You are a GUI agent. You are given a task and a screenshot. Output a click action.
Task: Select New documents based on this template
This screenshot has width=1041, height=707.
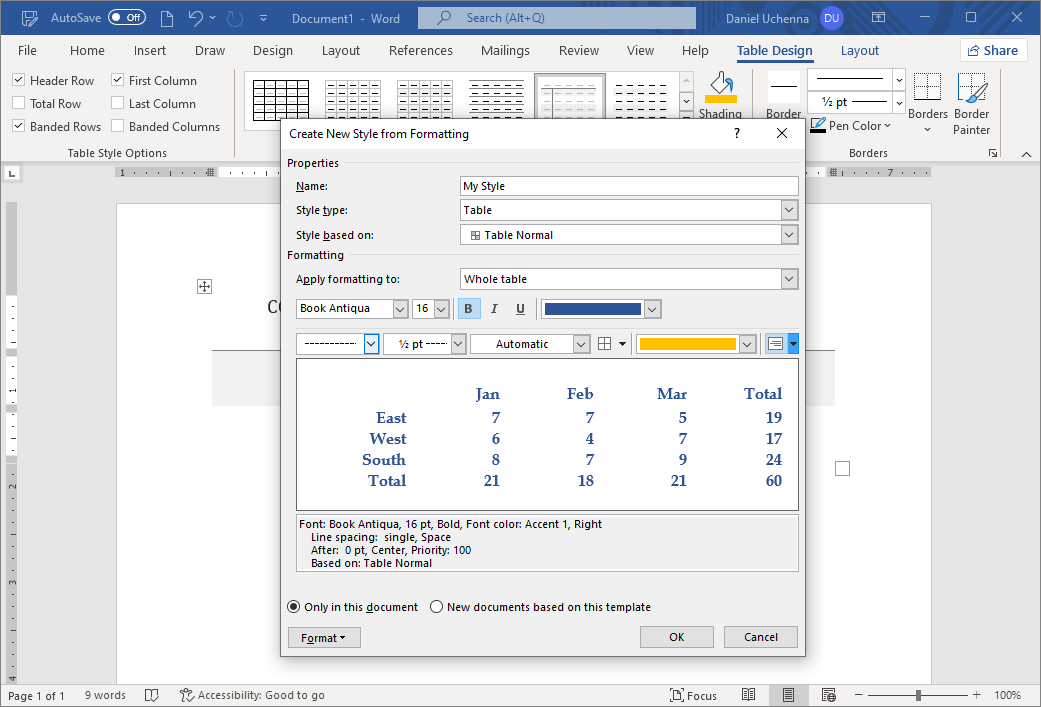coord(437,607)
